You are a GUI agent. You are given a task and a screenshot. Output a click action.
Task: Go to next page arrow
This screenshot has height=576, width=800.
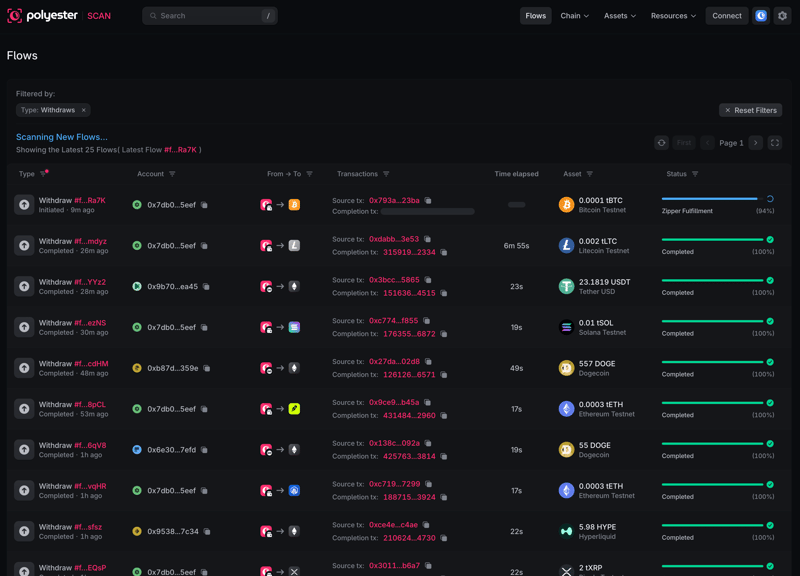click(x=756, y=143)
